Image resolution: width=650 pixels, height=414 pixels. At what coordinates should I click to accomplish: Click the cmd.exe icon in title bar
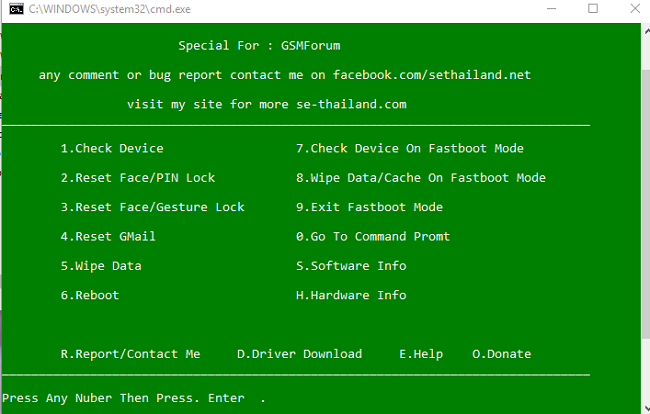(11, 9)
